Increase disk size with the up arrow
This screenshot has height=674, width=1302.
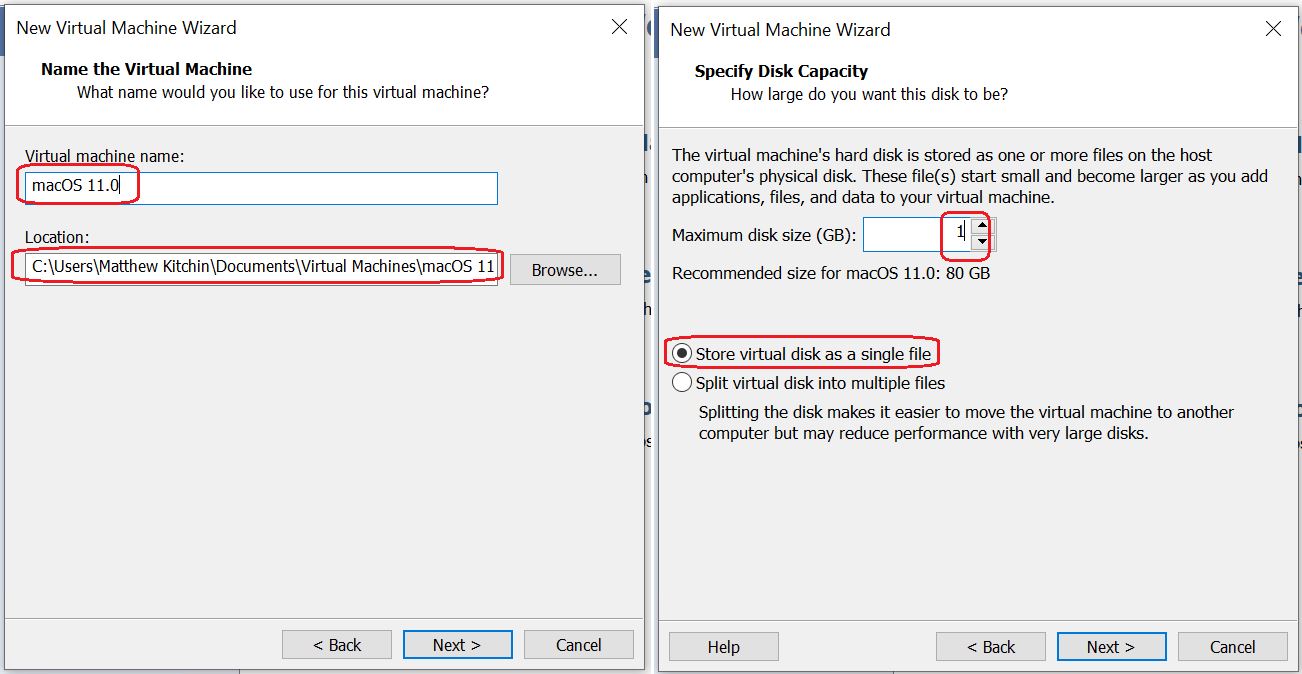(981, 226)
